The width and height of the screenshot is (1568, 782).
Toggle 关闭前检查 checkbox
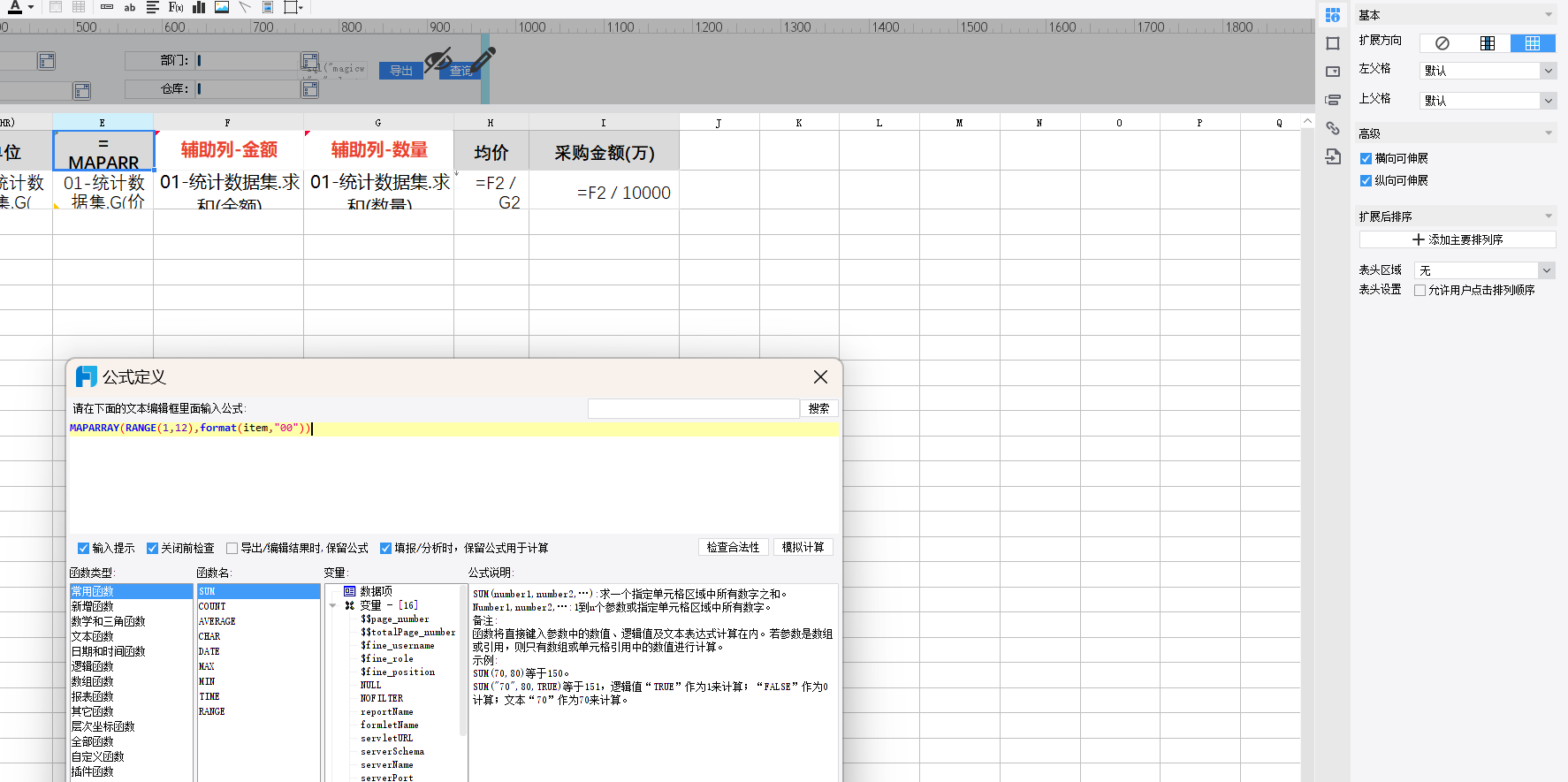point(152,549)
